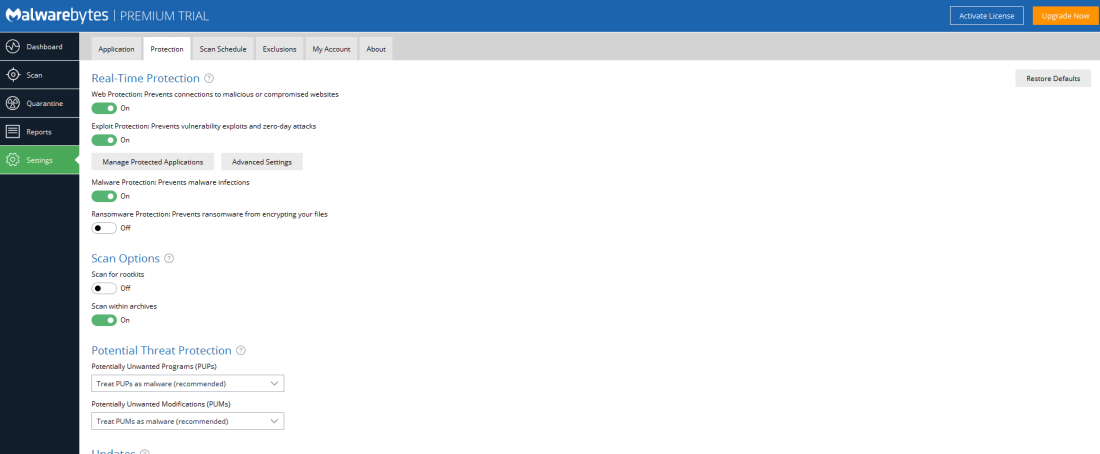Viewport: 1100px width, 454px height.
Task: Click the Potential Threat Protection heading
Action: pyautogui.click(x=161, y=350)
